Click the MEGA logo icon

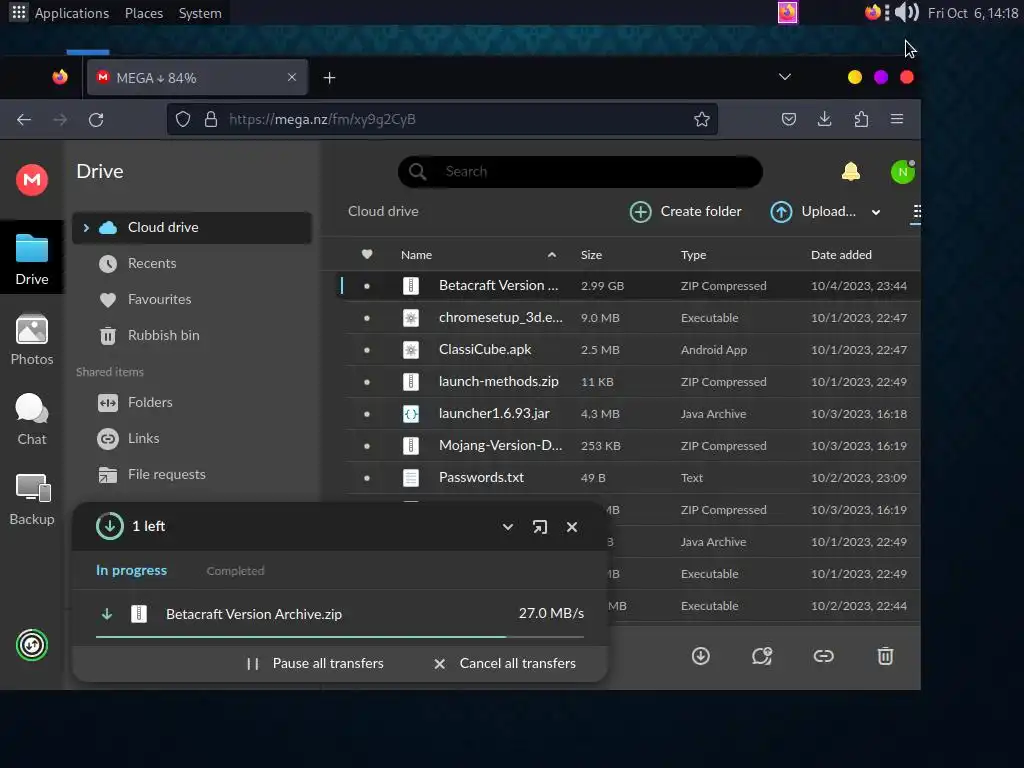click(31, 180)
